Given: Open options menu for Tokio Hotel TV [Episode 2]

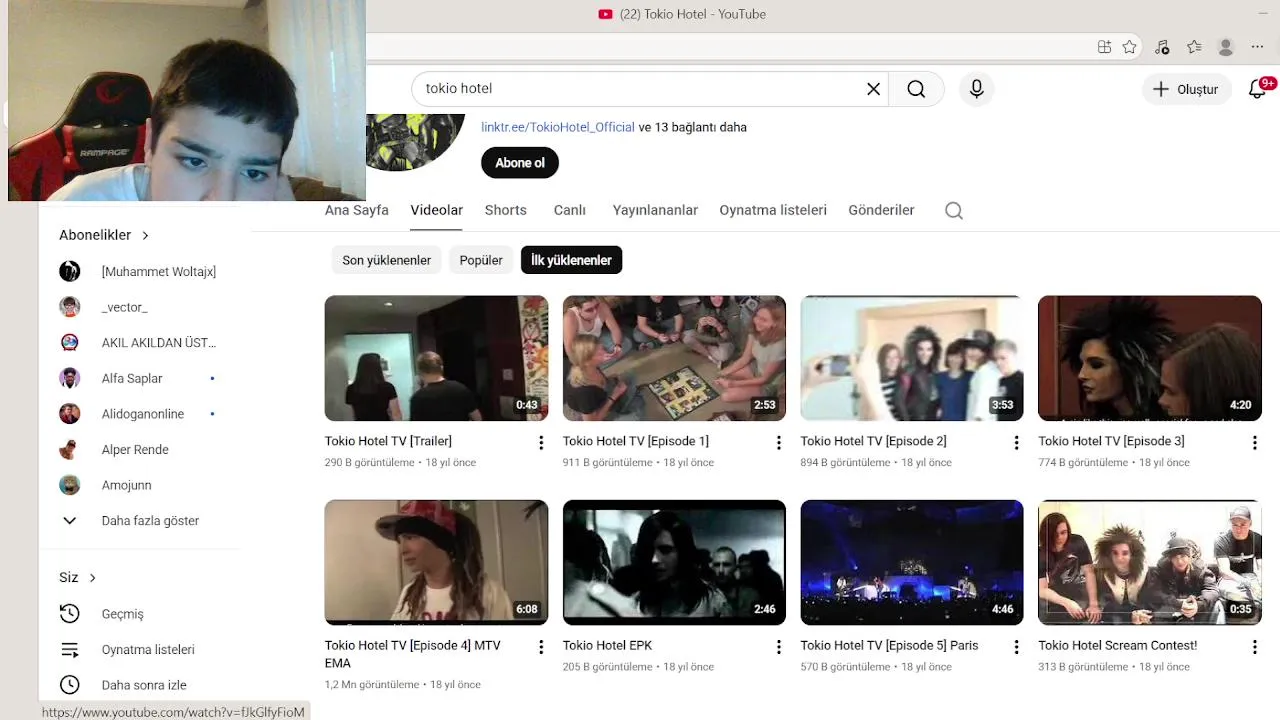Looking at the screenshot, I should tap(1017, 442).
